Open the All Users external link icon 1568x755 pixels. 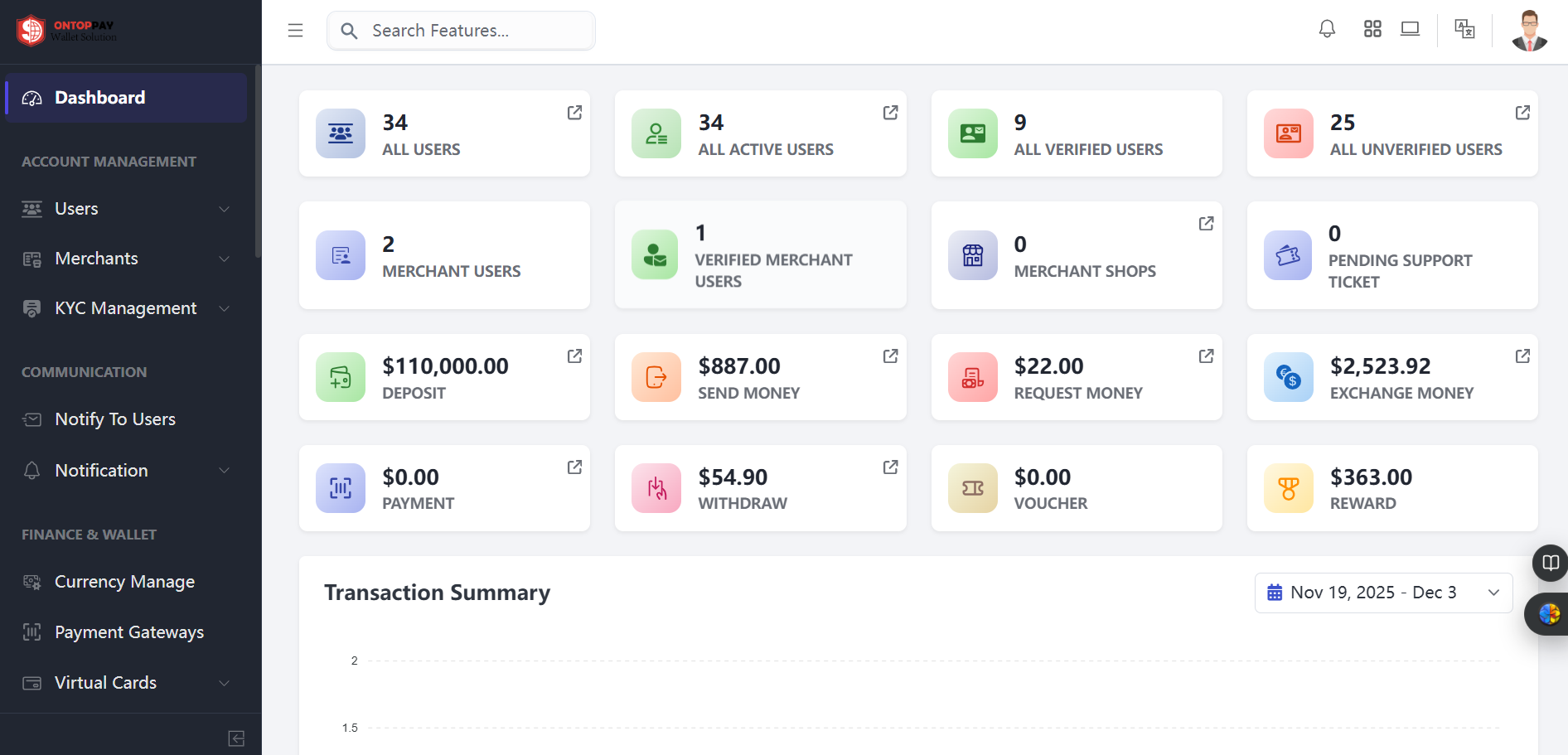[574, 113]
